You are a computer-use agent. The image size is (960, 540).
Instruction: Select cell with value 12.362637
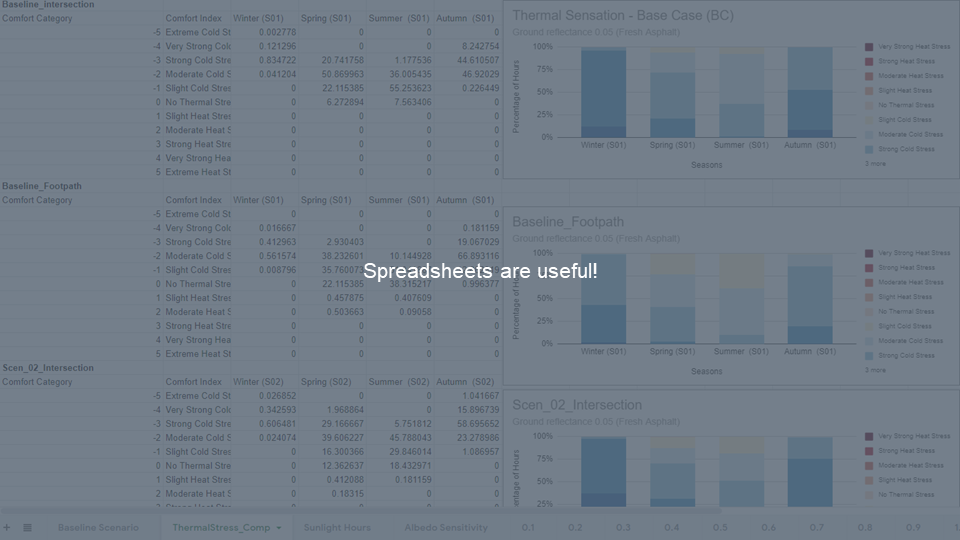click(332, 466)
